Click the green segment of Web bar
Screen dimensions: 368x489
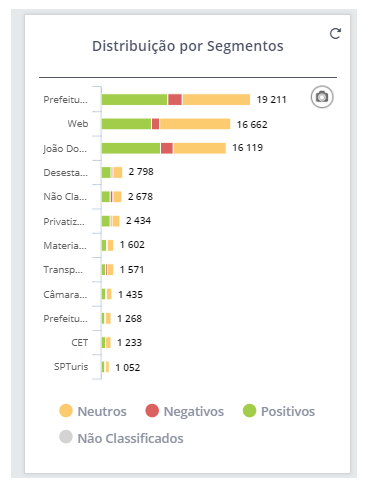click(x=126, y=124)
